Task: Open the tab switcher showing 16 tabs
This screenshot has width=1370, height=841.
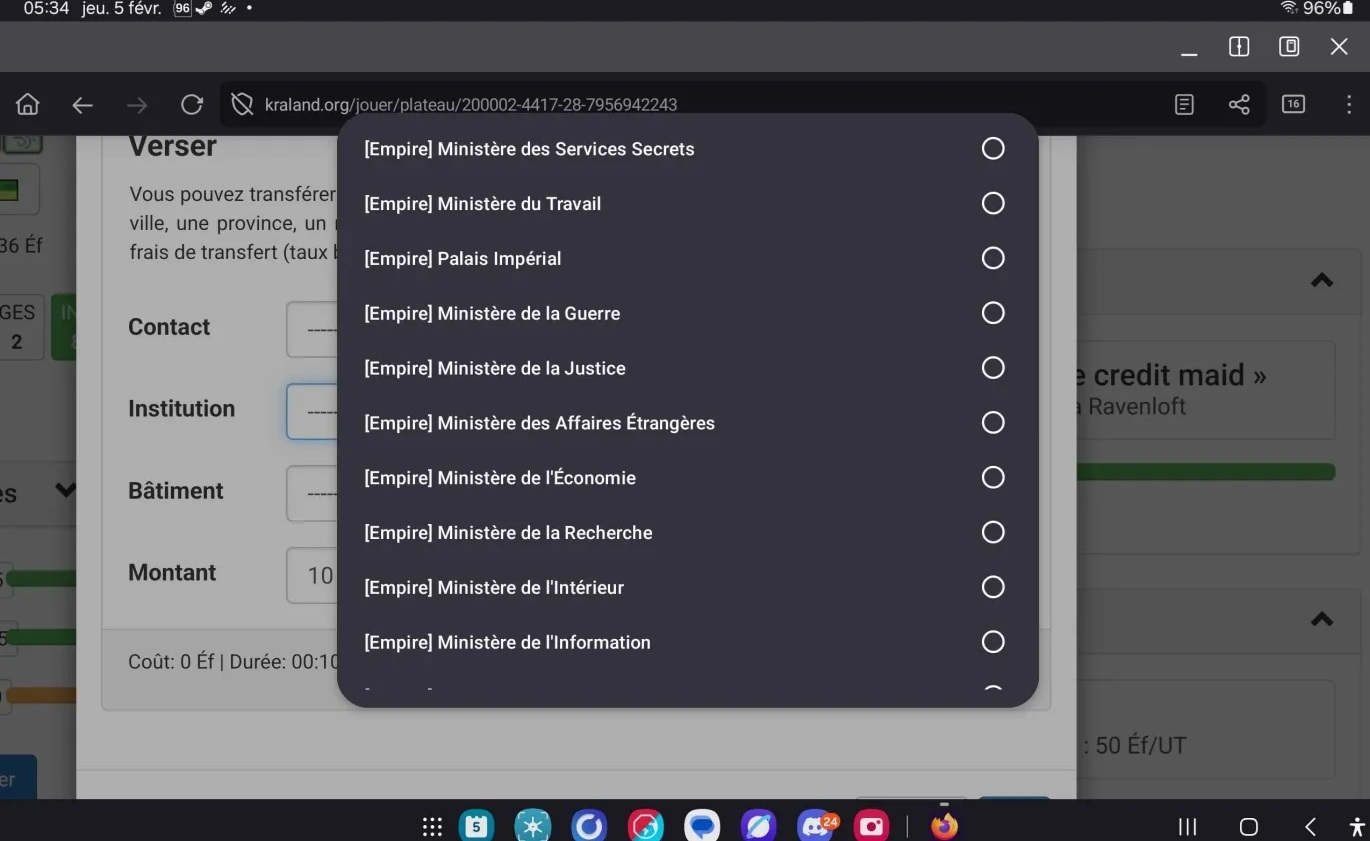Action: tap(1293, 104)
